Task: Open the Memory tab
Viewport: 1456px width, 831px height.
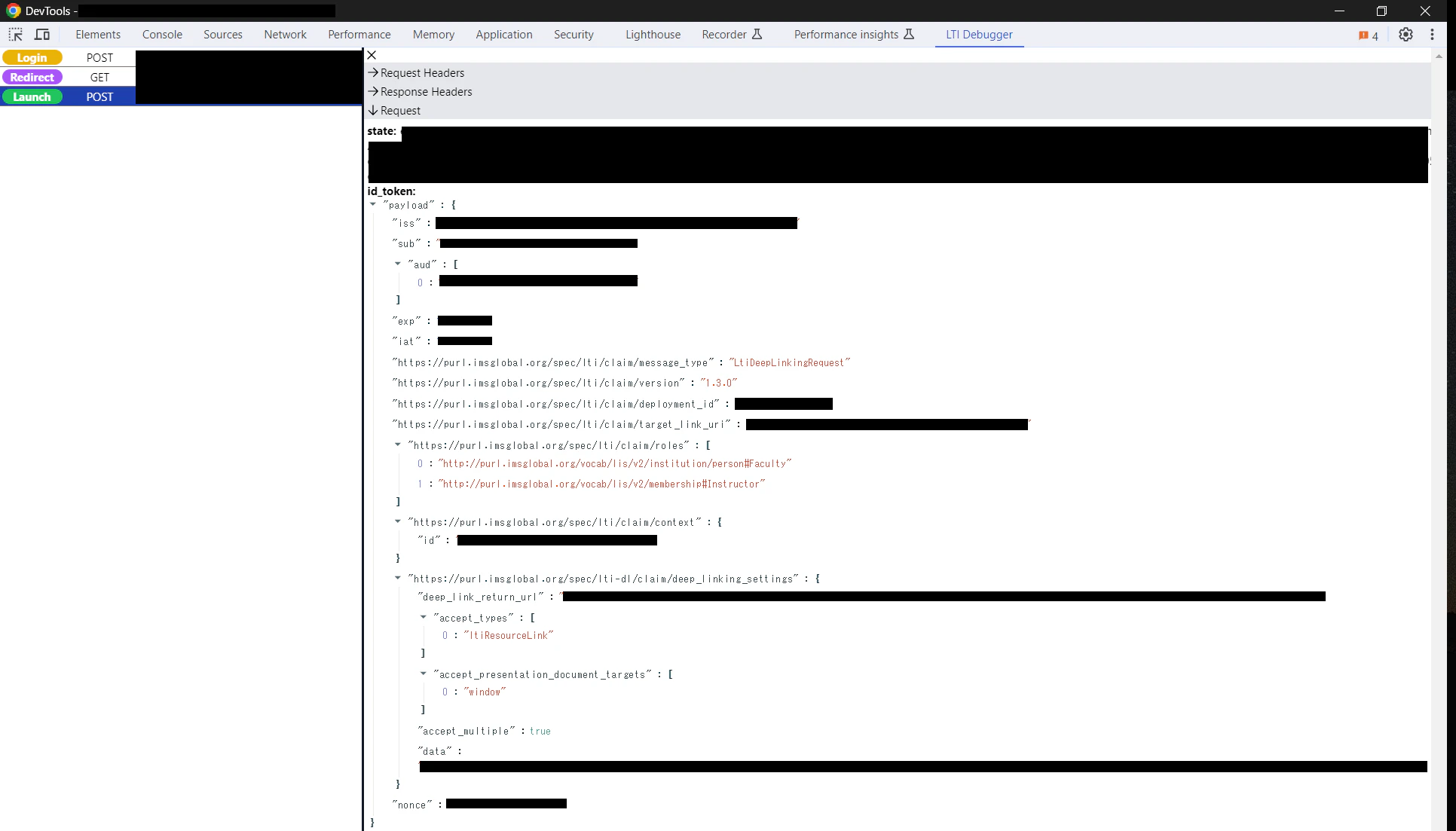Action: click(433, 35)
